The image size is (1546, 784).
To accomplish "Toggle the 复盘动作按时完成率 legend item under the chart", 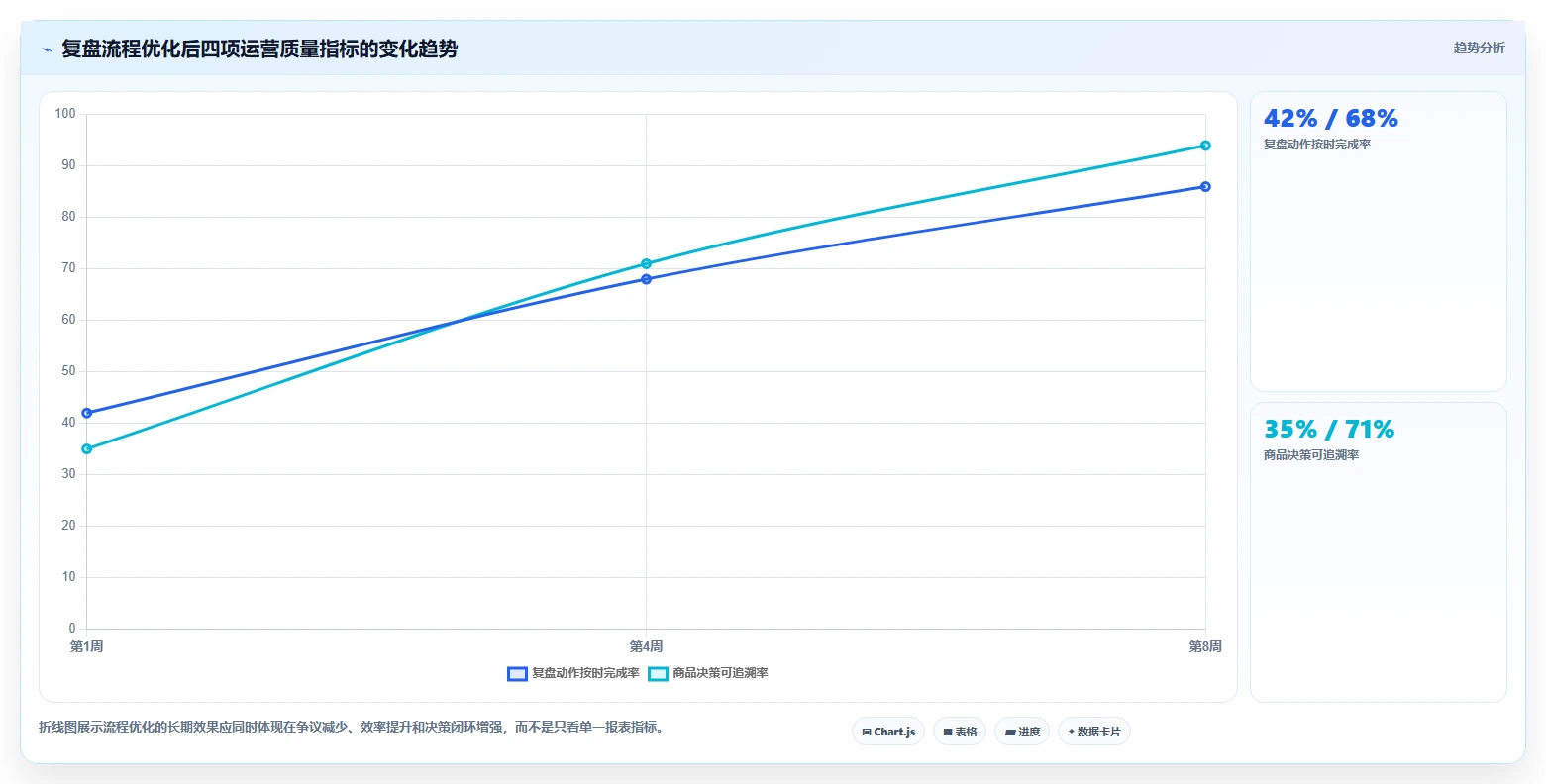I will [573, 673].
